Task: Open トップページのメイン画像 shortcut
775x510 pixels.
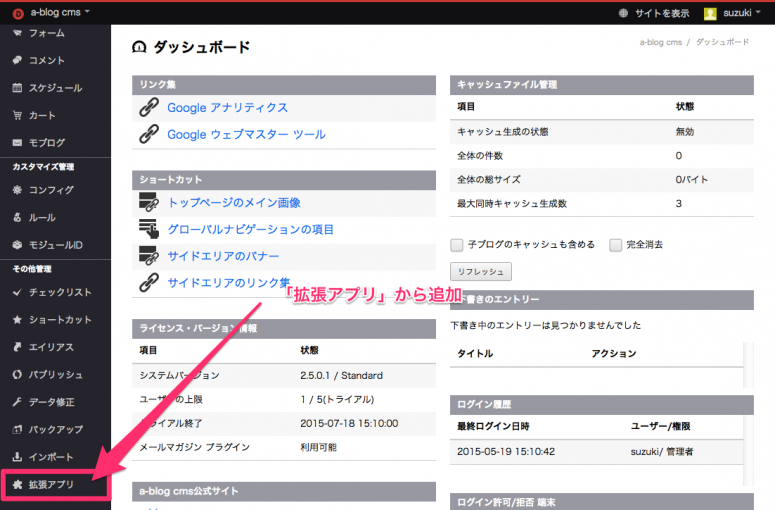Action: [x=234, y=203]
